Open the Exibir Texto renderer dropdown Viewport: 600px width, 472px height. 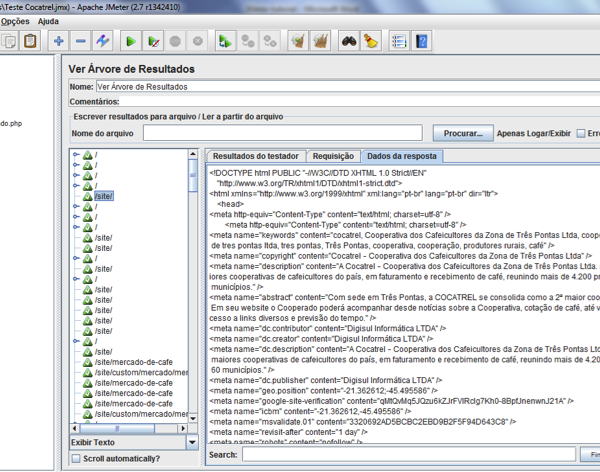pos(192,442)
